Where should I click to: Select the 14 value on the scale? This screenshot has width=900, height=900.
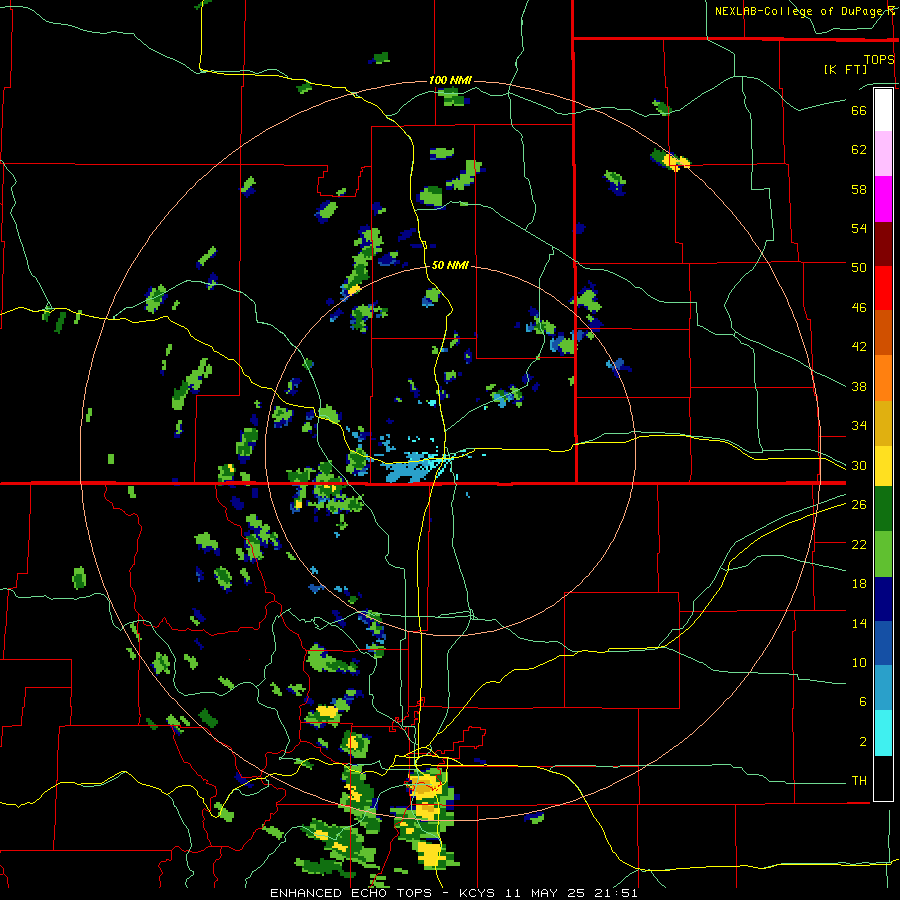(x=859, y=623)
